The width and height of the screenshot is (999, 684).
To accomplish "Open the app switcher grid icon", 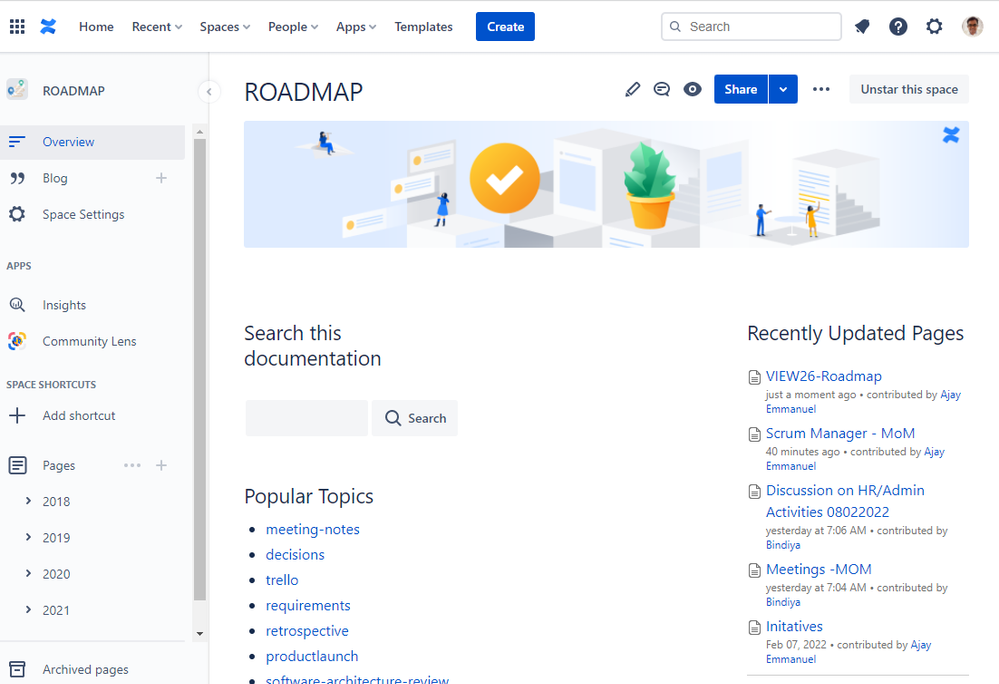I will [17, 27].
